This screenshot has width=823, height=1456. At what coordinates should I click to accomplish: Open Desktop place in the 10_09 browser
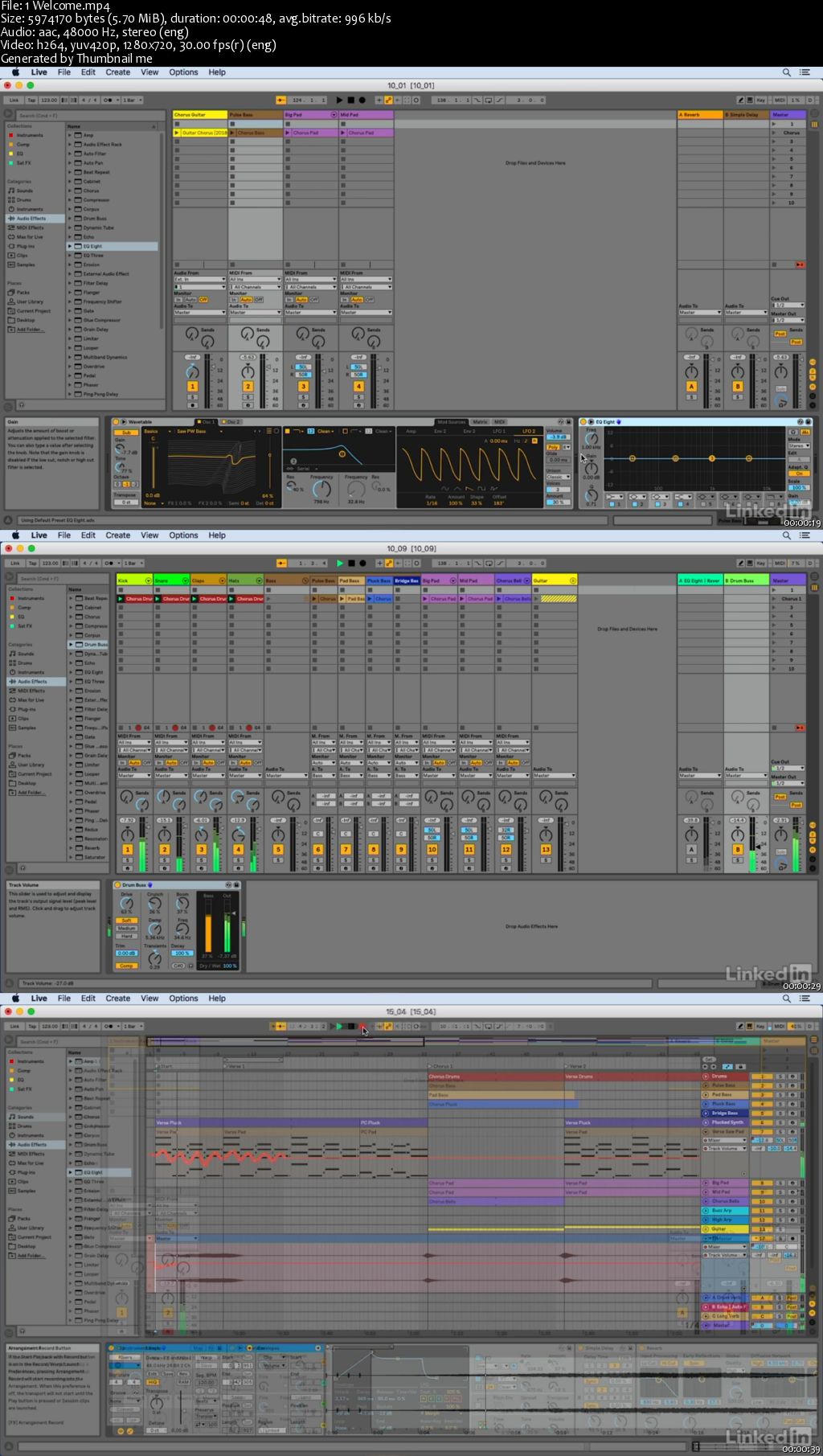[27, 783]
